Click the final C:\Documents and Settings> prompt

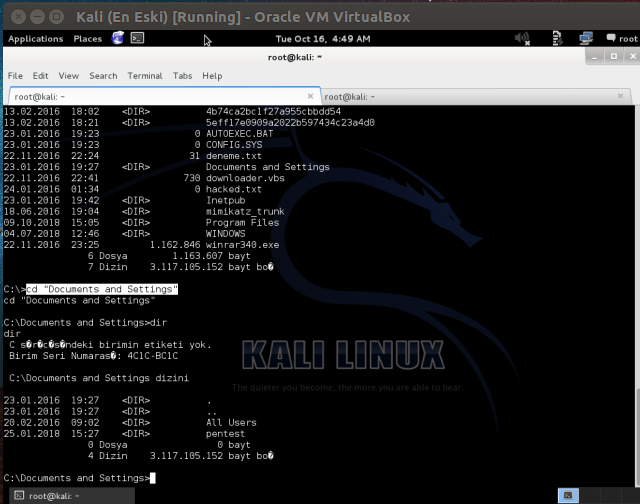[77, 478]
